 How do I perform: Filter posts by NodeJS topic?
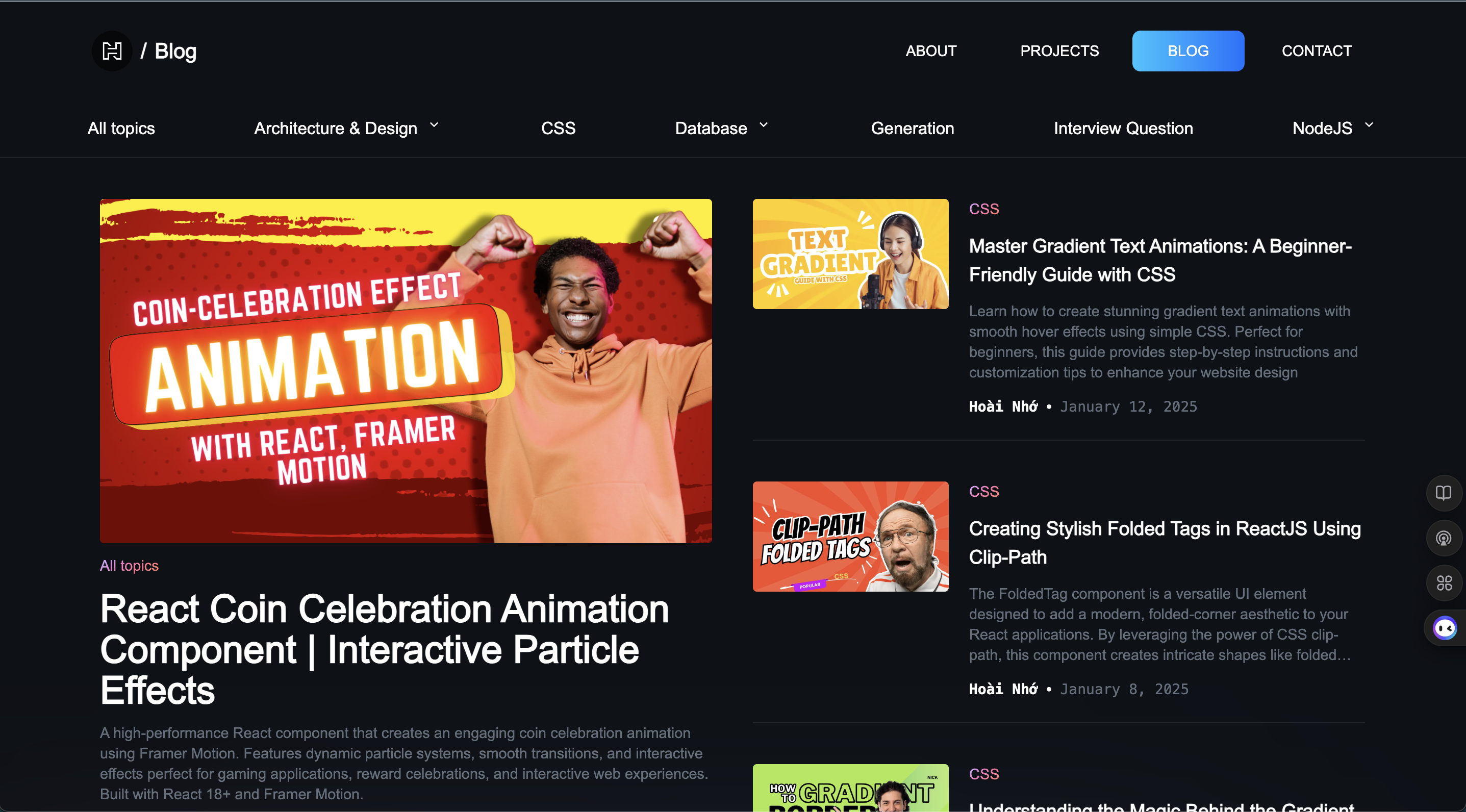tap(1322, 129)
